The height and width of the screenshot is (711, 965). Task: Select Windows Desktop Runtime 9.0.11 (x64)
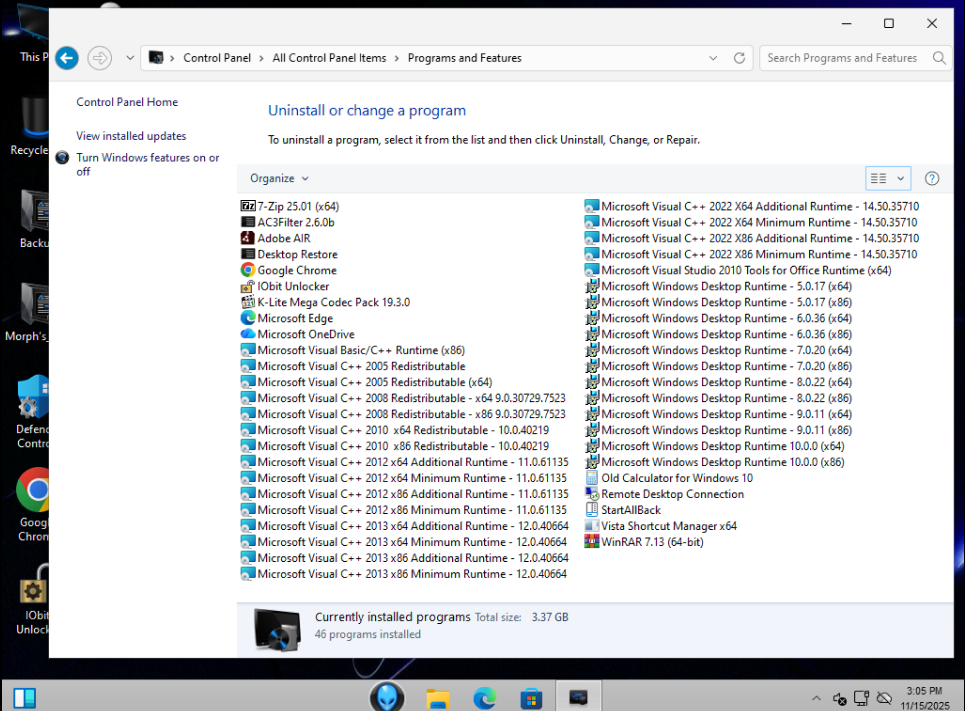(718, 415)
